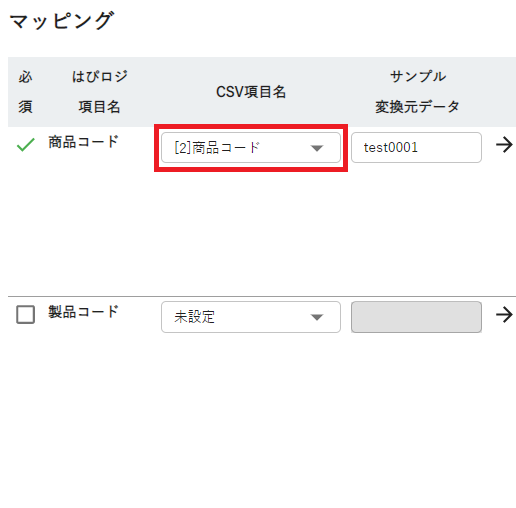Click the green checkmark beside 商品コード
The width and height of the screenshot is (516, 508).
[x=26, y=145]
